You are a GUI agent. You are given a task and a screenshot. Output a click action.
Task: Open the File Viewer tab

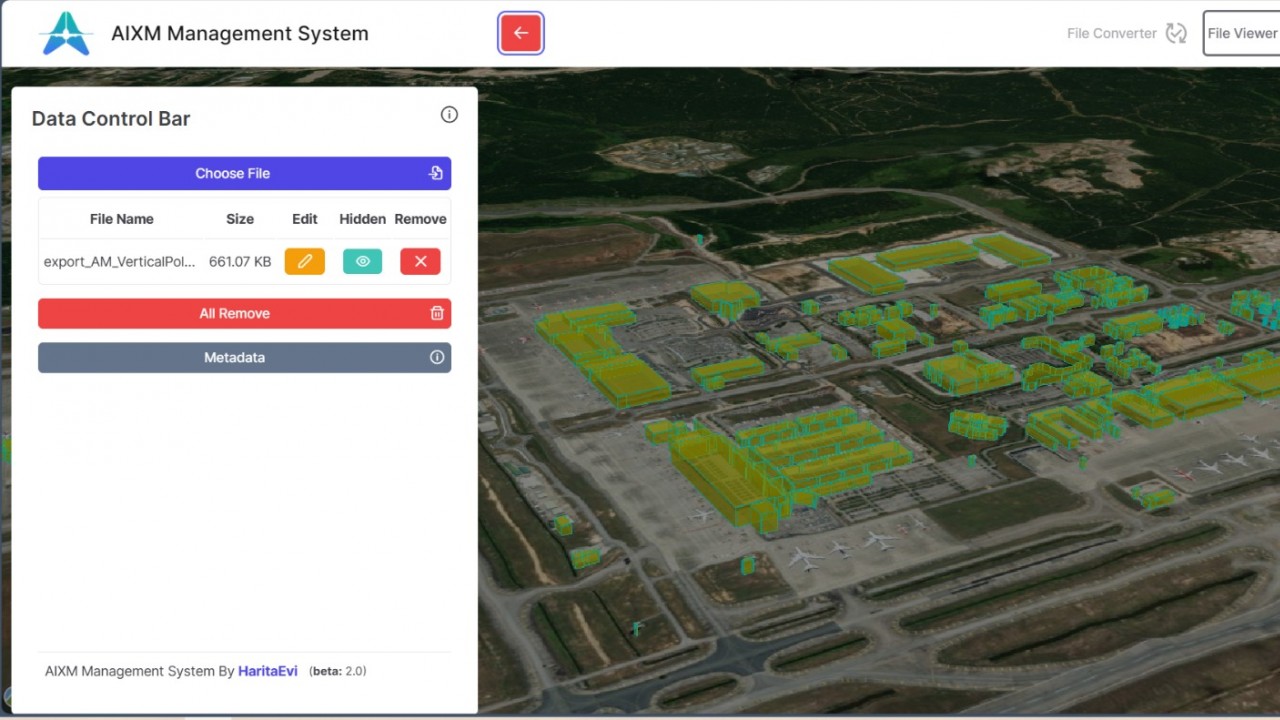[x=1241, y=33]
